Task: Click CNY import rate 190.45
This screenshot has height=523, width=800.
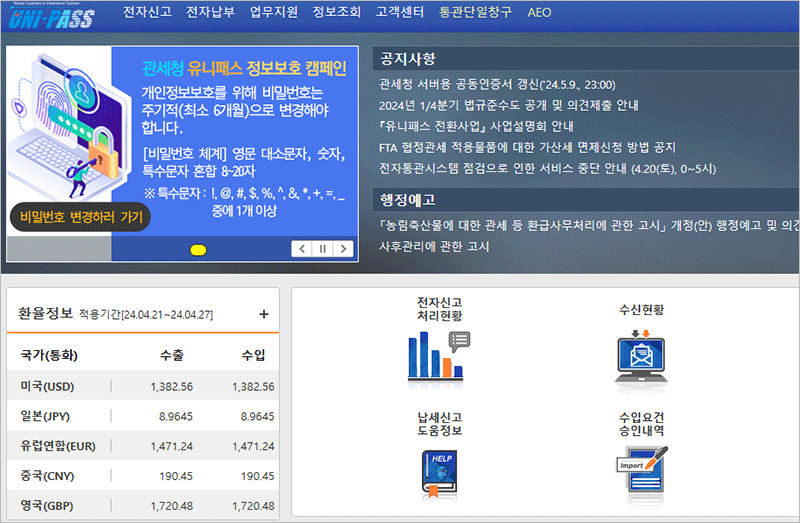Action: (x=257, y=476)
